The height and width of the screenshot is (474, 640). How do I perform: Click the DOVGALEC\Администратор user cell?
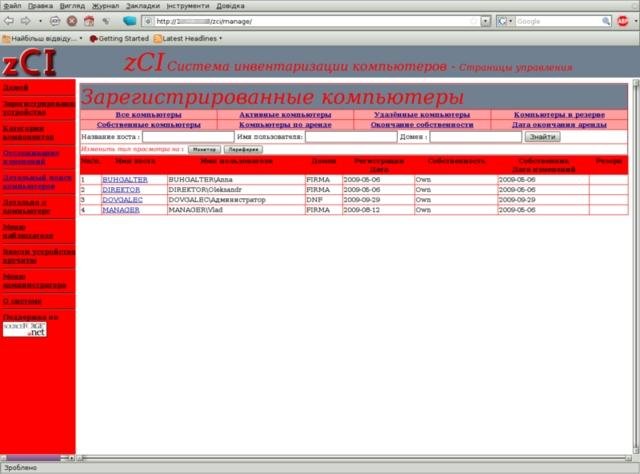pos(236,200)
